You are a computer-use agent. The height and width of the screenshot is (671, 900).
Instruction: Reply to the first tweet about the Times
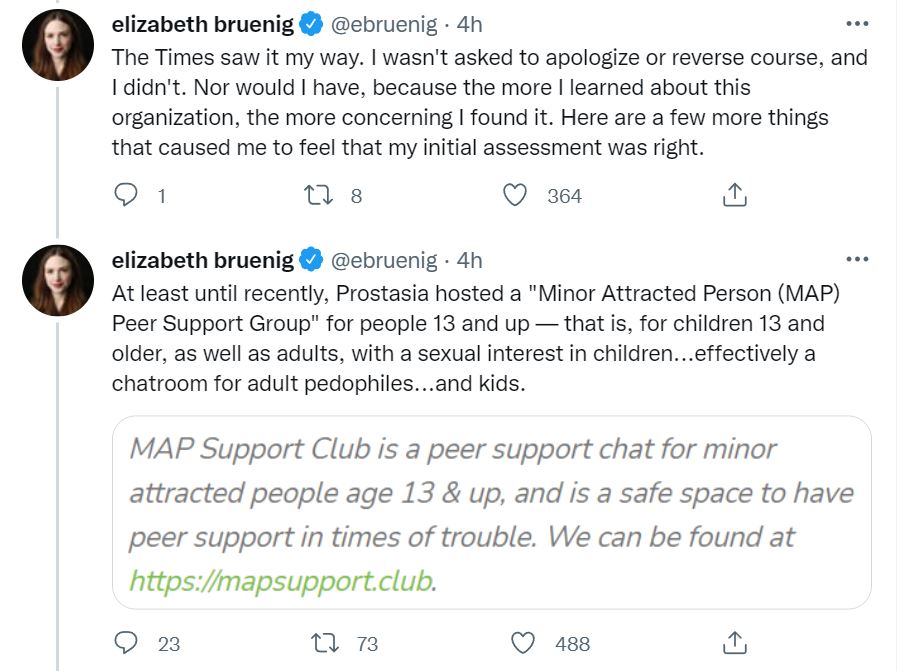(x=126, y=195)
